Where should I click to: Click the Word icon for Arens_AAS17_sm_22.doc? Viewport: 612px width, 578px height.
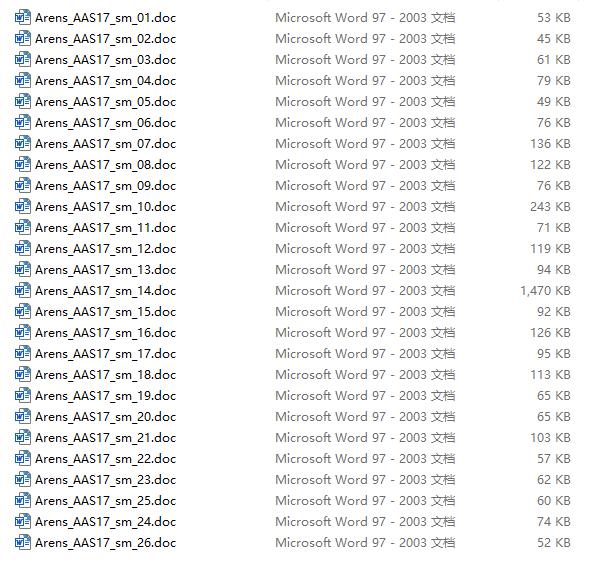[23, 459]
